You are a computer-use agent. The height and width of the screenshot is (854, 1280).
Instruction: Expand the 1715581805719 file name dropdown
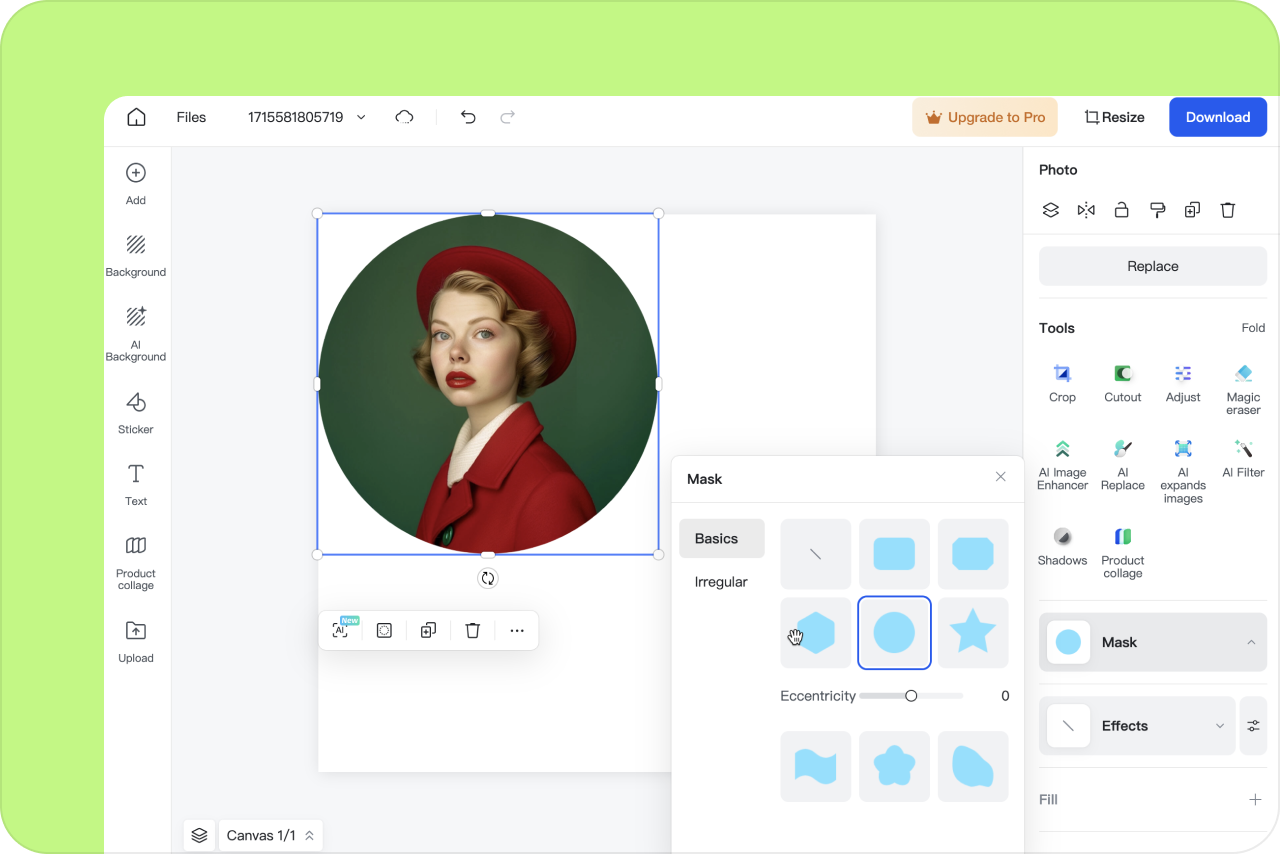click(x=361, y=117)
